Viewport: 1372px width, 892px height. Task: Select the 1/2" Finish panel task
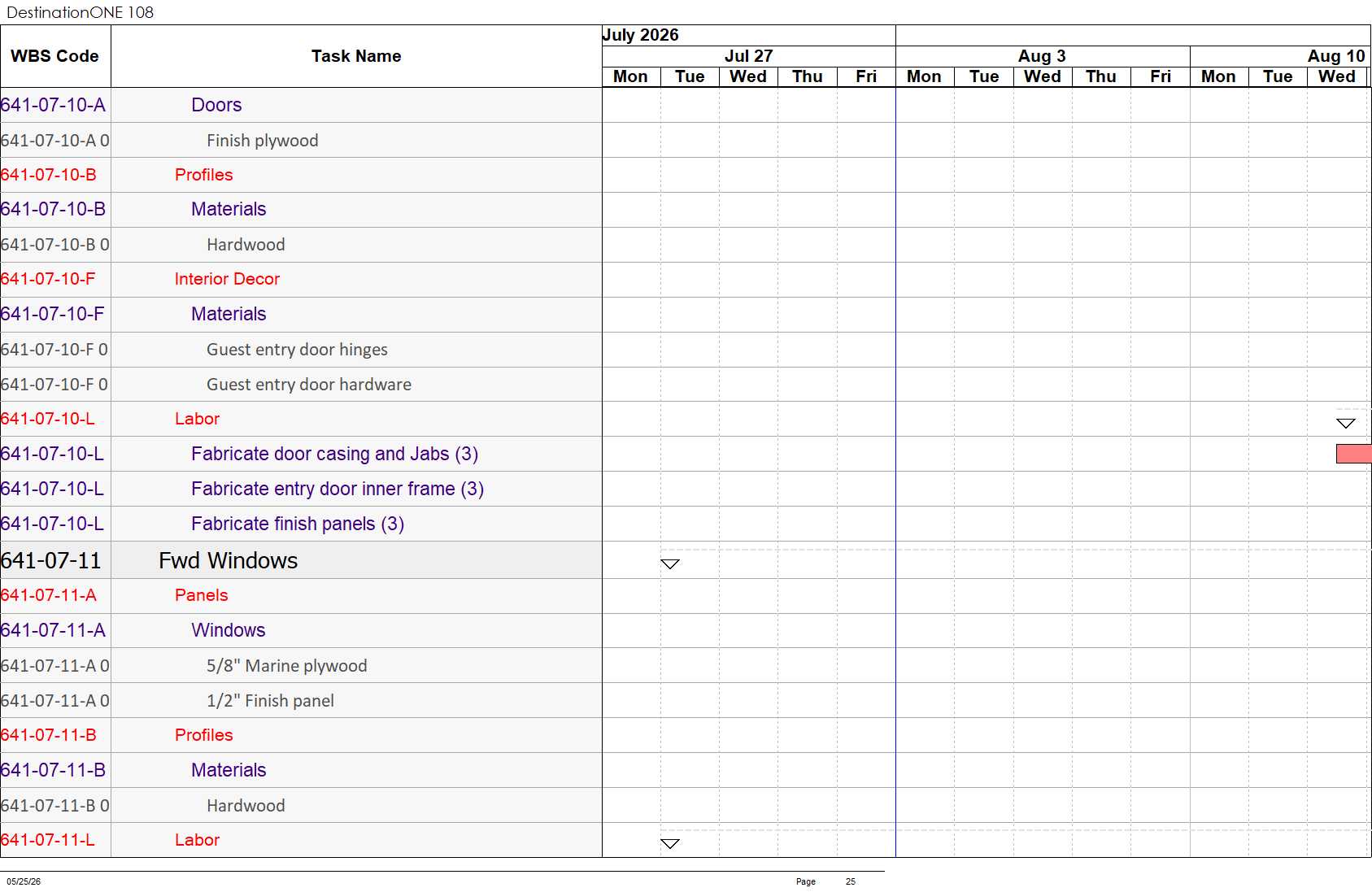pyautogui.click(x=270, y=701)
